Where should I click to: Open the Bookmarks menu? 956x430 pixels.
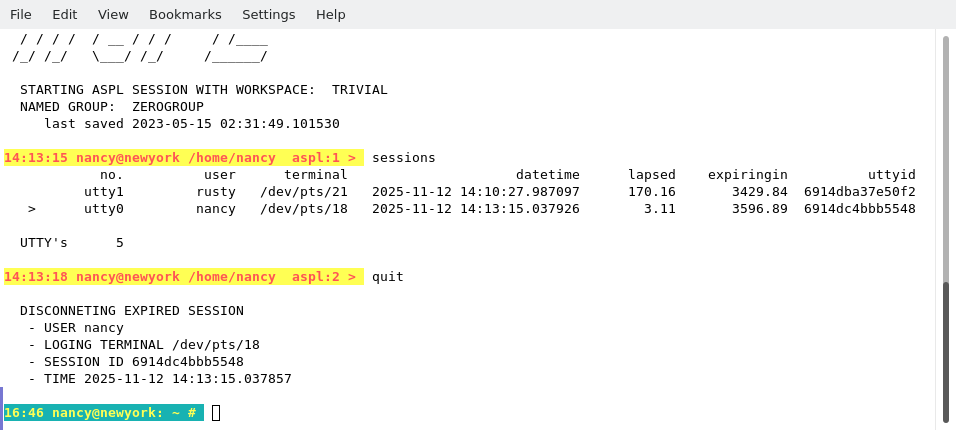point(185,14)
